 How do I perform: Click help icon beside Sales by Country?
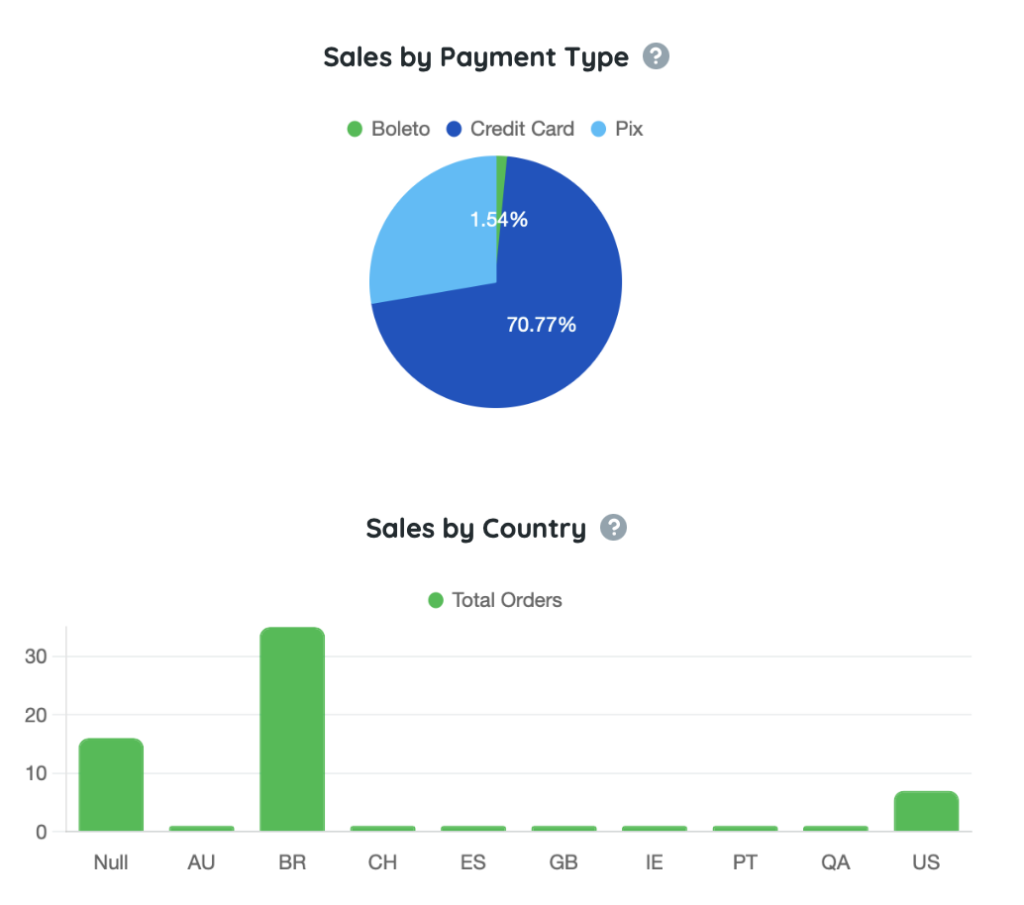(x=613, y=527)
